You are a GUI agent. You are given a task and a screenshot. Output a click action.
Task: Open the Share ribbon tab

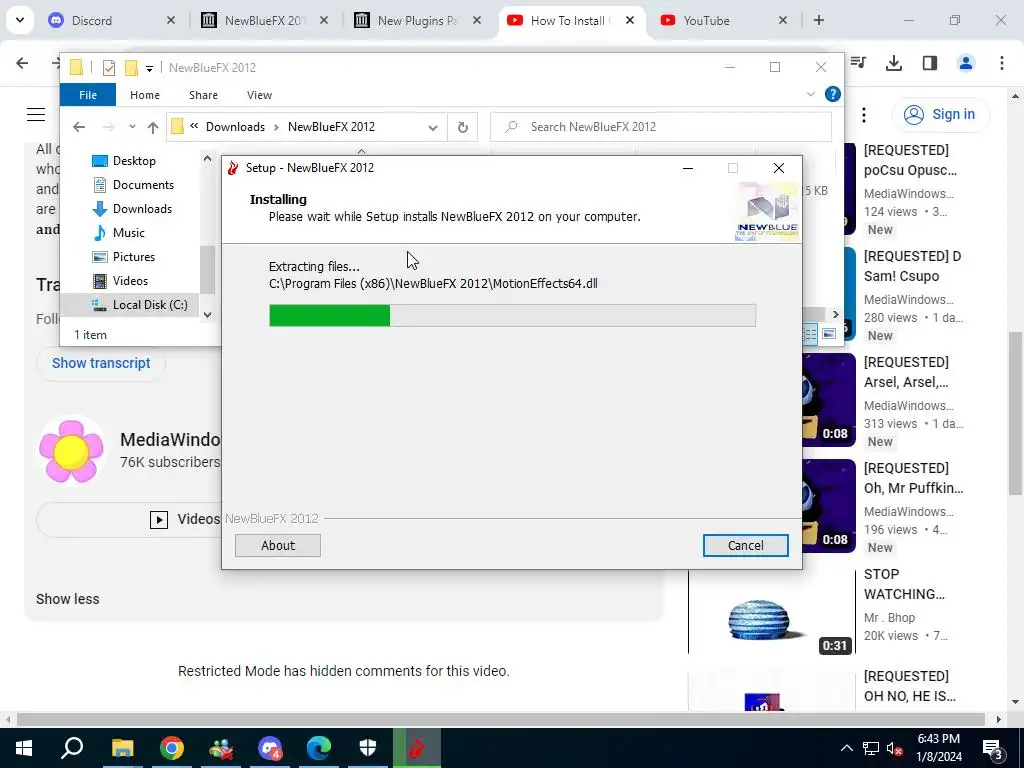click(203, 95)
